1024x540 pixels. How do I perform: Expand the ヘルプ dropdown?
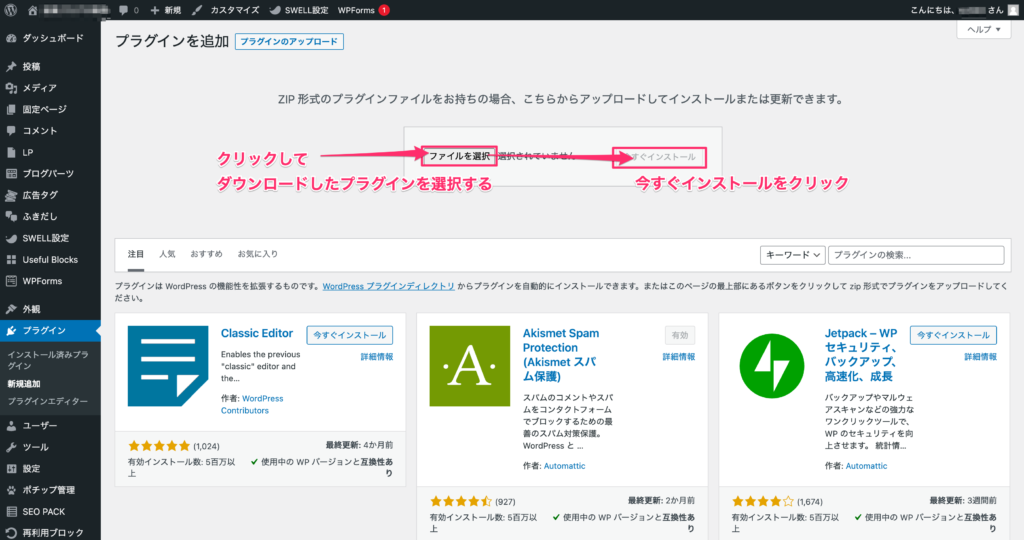984,29
